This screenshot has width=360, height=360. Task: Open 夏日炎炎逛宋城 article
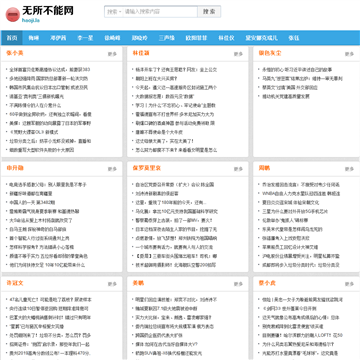(290, 203)
